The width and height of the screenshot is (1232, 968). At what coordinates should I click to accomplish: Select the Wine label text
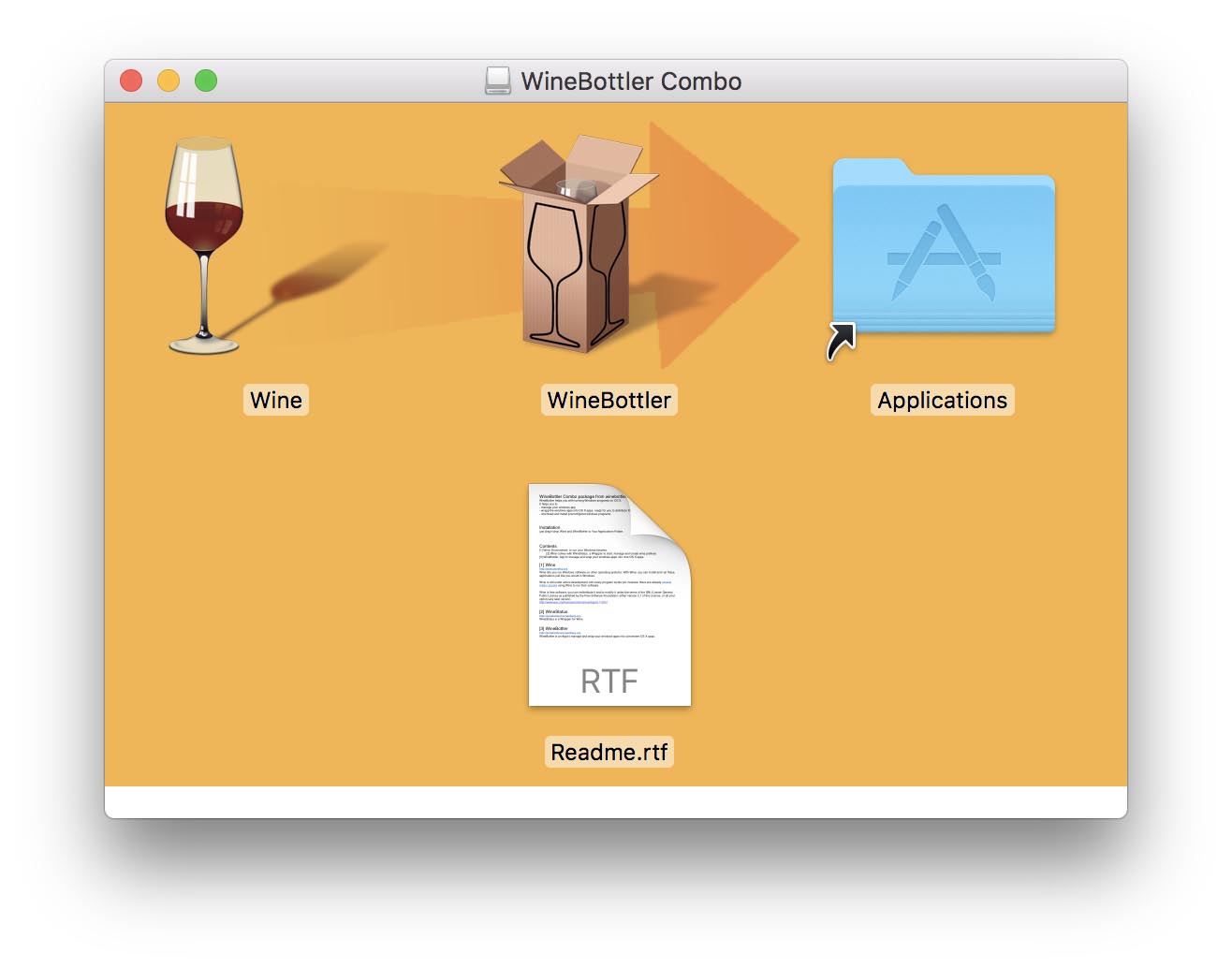point(275,400)
